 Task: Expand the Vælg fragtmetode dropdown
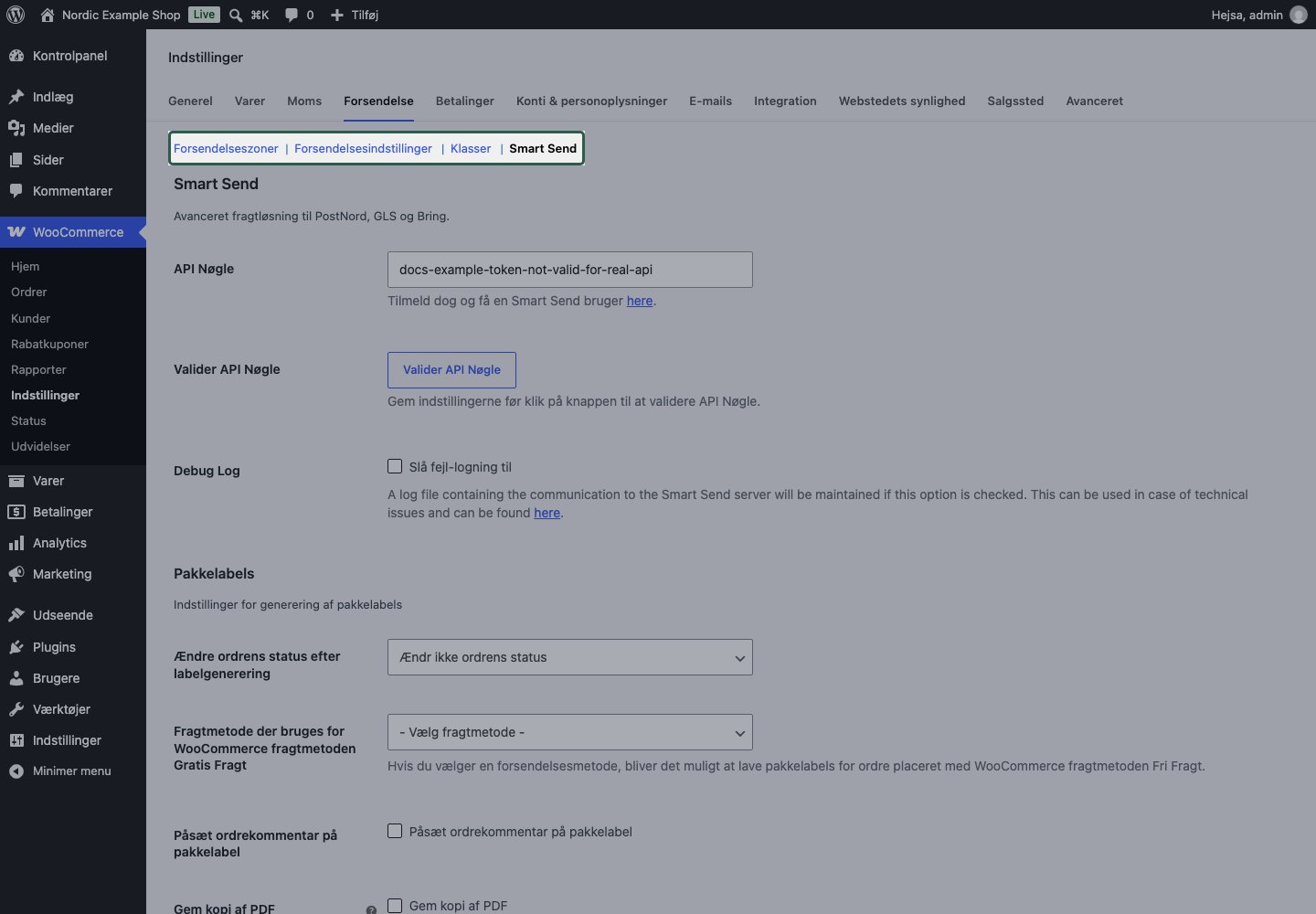[x=570, y=732]
